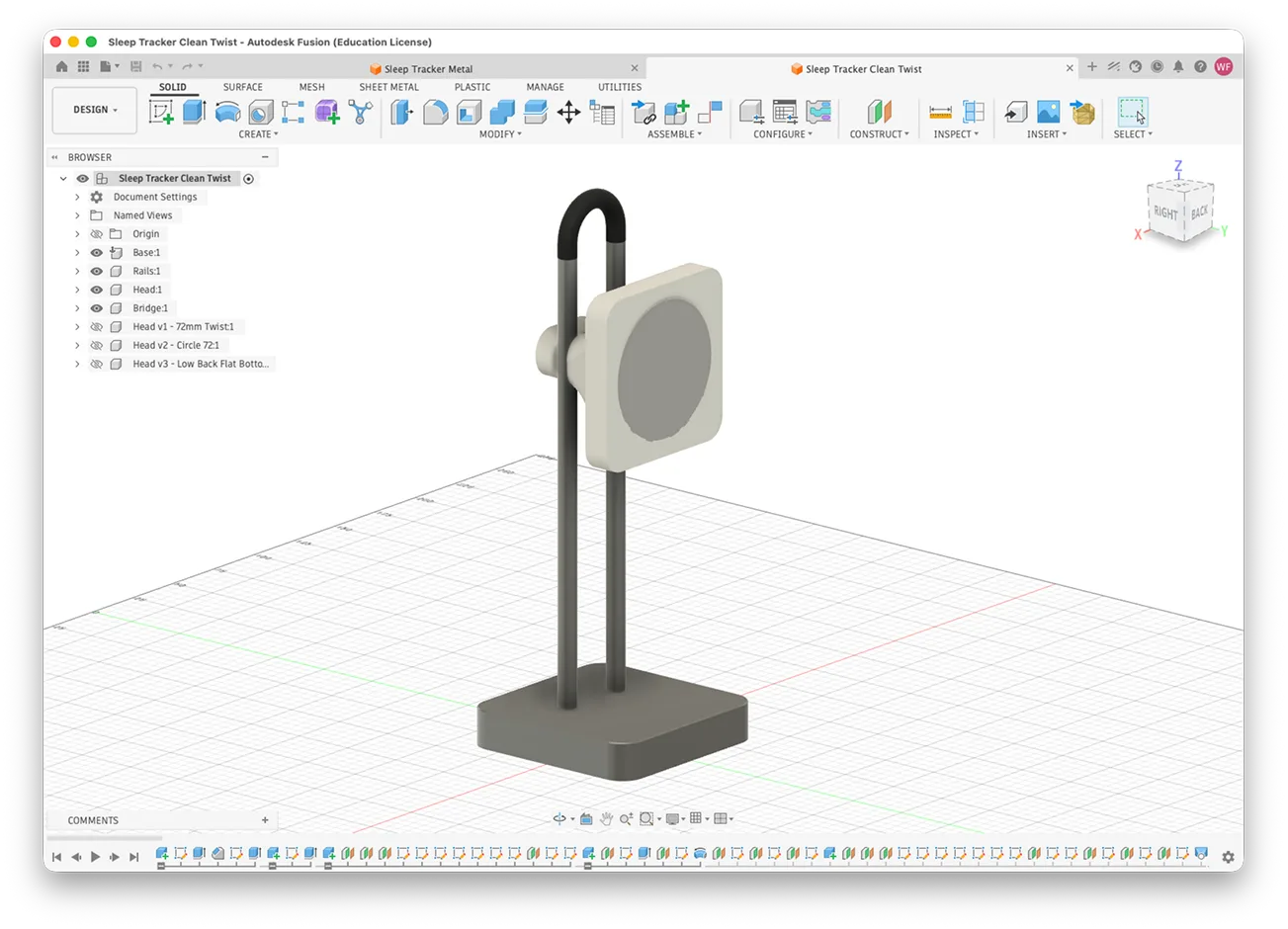Apply the Fillet tool
The image size is (1288, 929).
pyautogui.click(x=435, y=112)
